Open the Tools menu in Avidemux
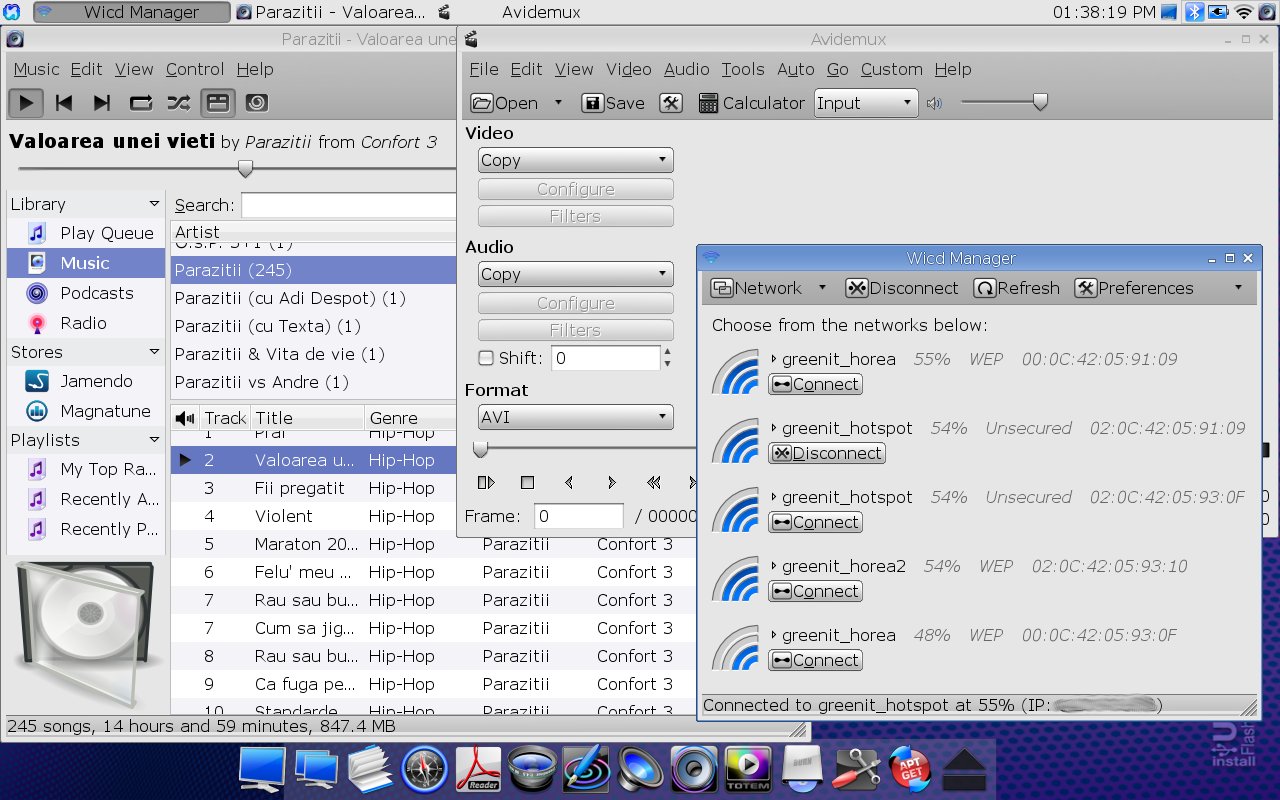This screenshot has width=1280, height=800. pyautogui.click(x=743, y=69)
